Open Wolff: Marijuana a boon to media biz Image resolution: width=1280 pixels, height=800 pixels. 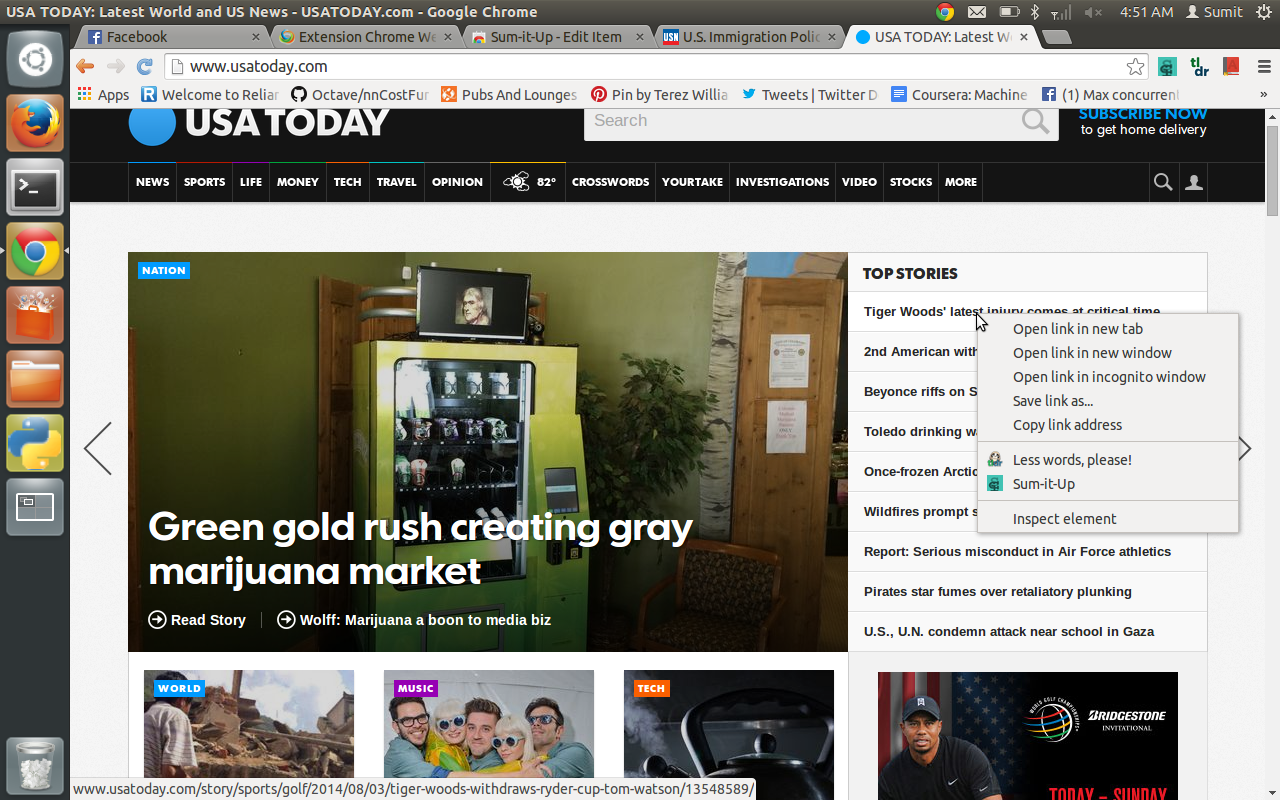click(414, 620)
